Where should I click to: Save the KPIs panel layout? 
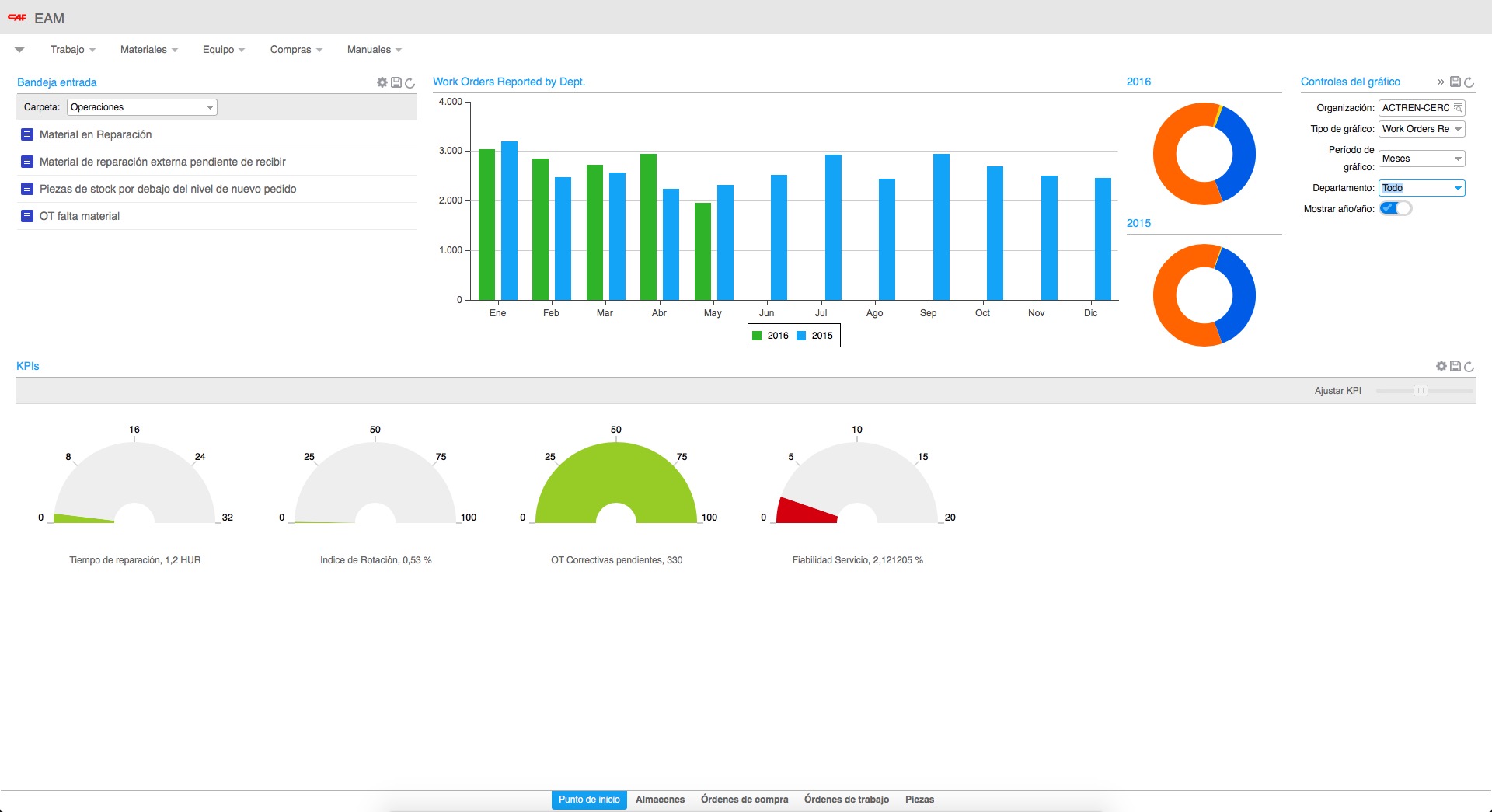point(1455,366)
